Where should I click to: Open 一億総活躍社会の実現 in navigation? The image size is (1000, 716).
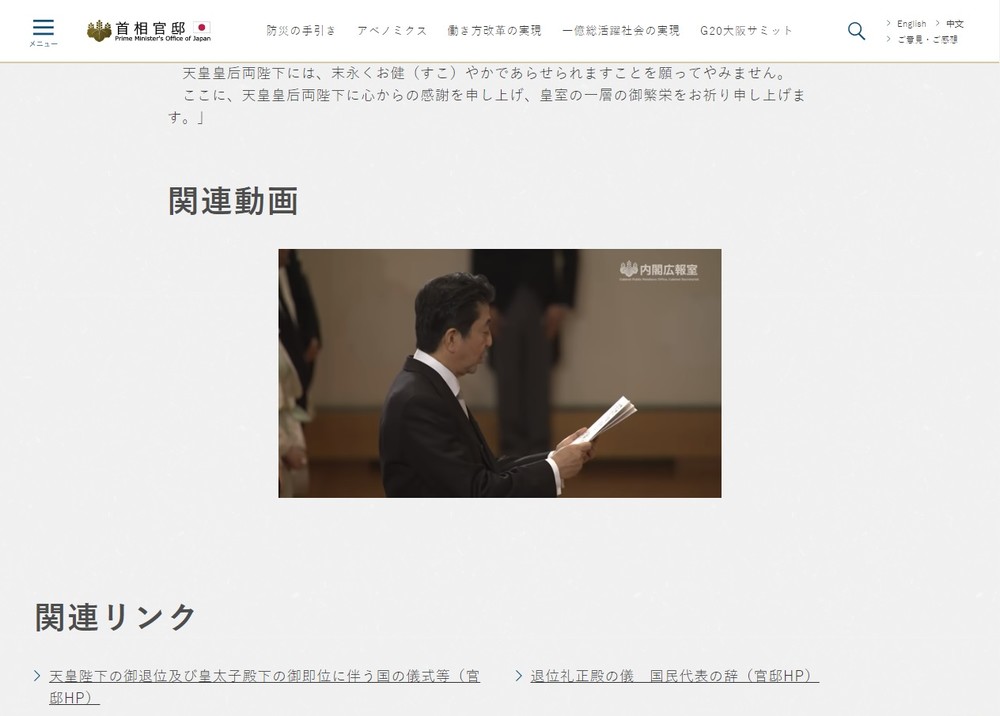(621, 31)
